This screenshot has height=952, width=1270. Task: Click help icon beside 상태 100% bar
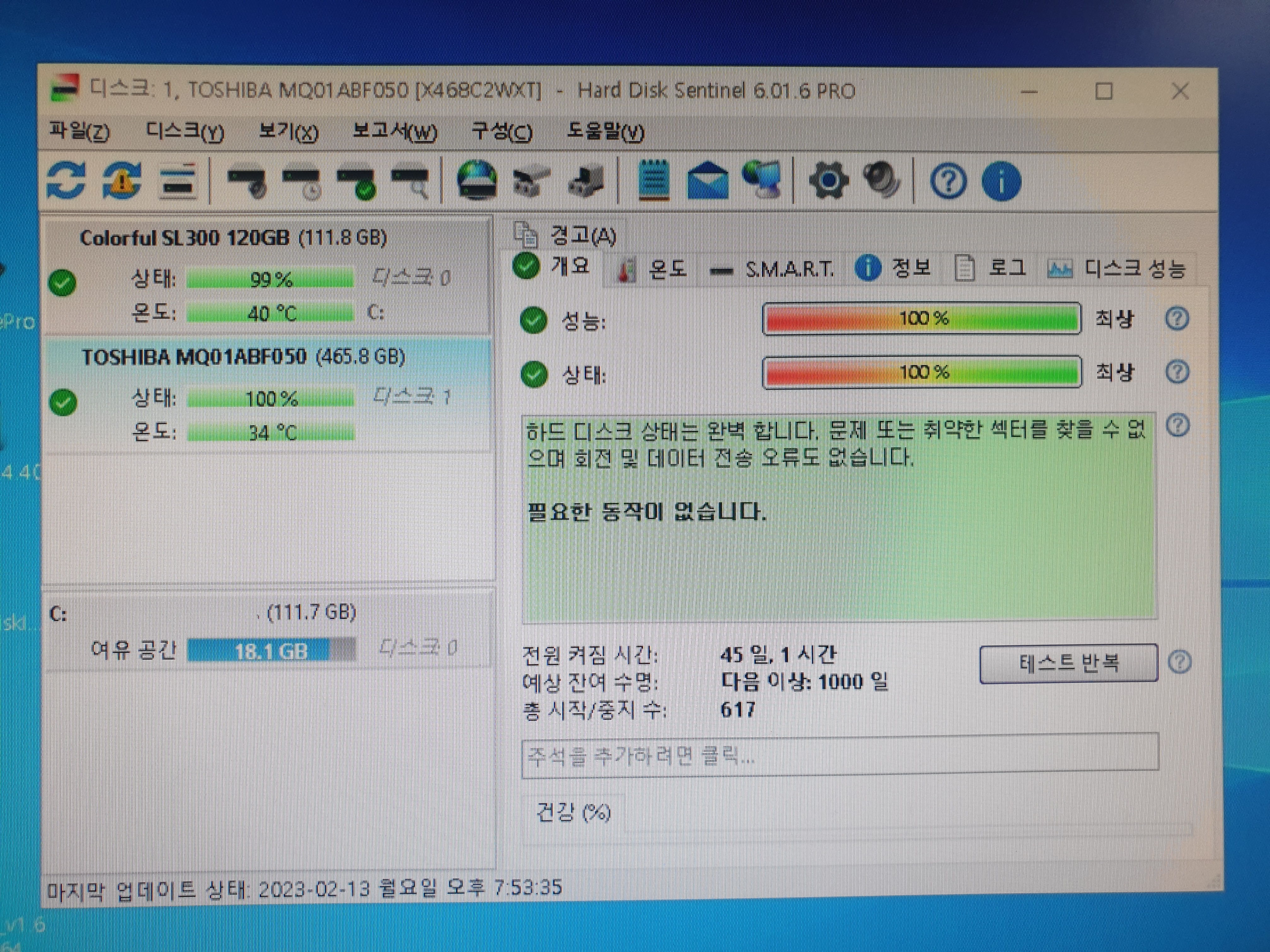1178,372
